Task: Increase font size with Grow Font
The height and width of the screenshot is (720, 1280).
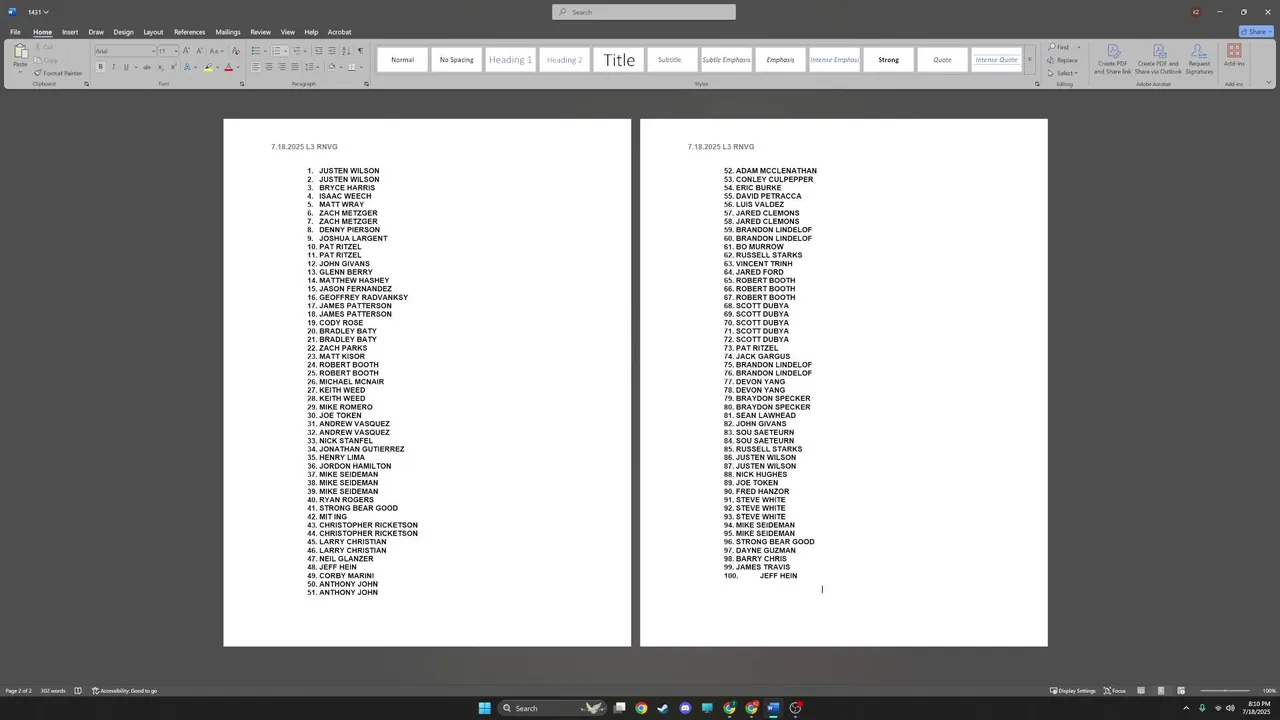Action: 186,51
